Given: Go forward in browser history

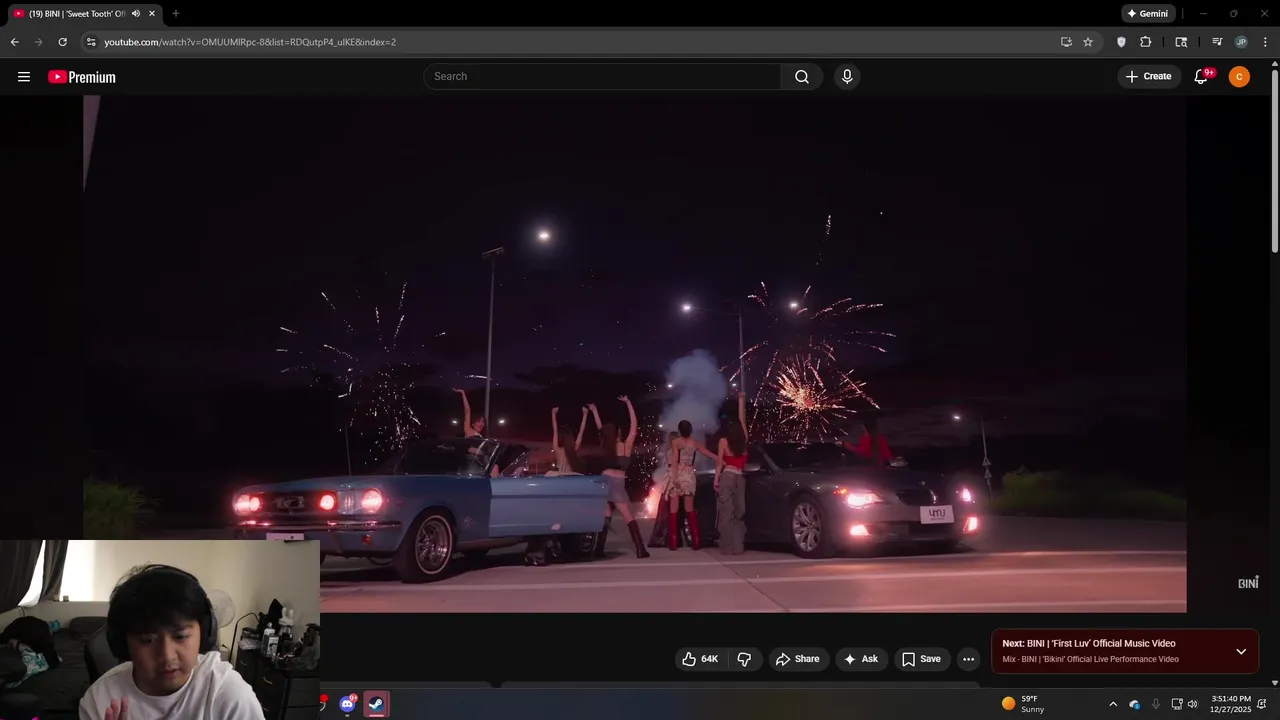Looking at the screenshot, I should tap(38, 42).
